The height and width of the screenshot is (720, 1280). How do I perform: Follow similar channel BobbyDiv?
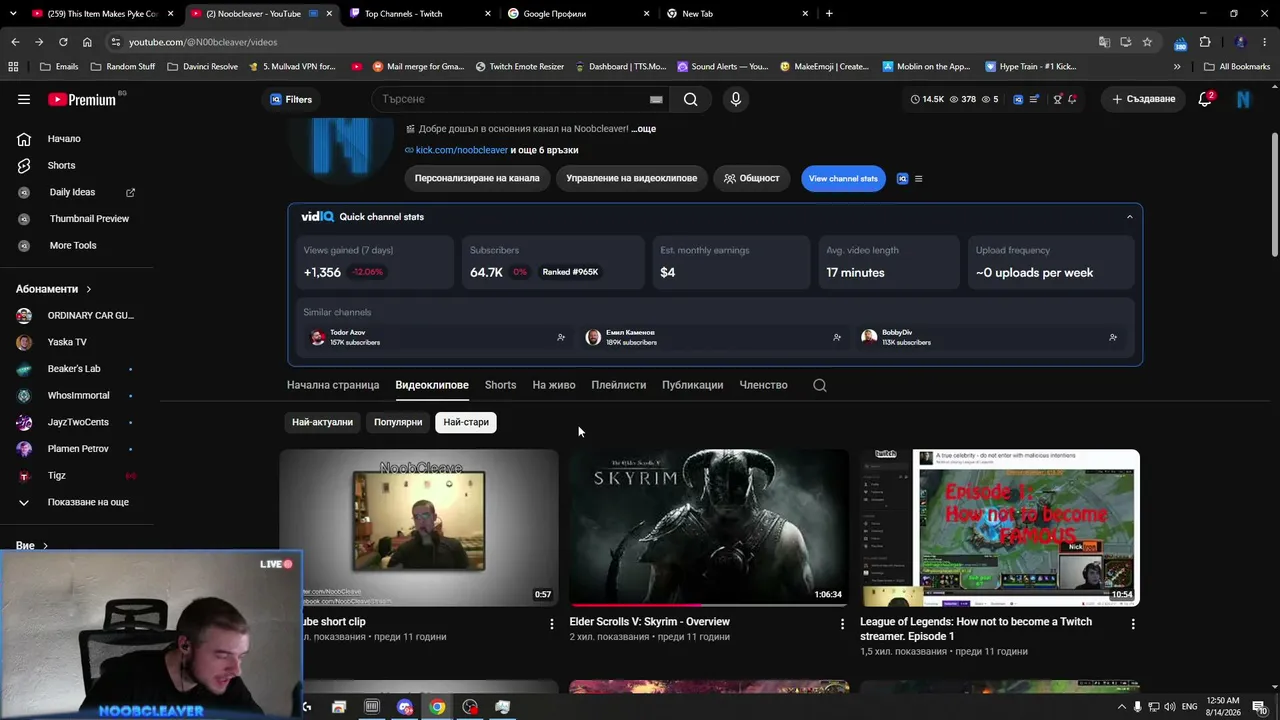tap(1113, 337)
